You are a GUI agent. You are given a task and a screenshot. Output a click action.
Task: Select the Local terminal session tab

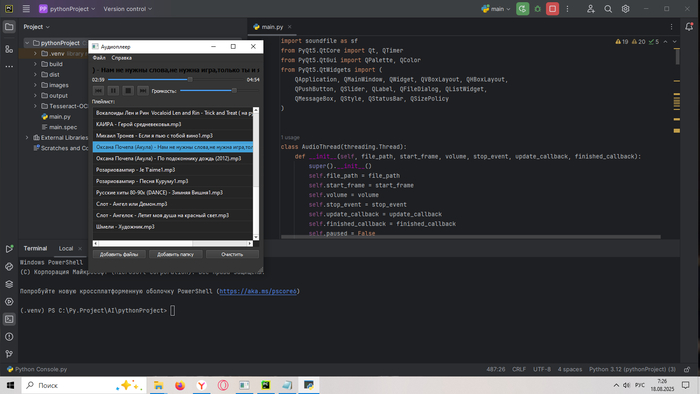pos(66,249)
